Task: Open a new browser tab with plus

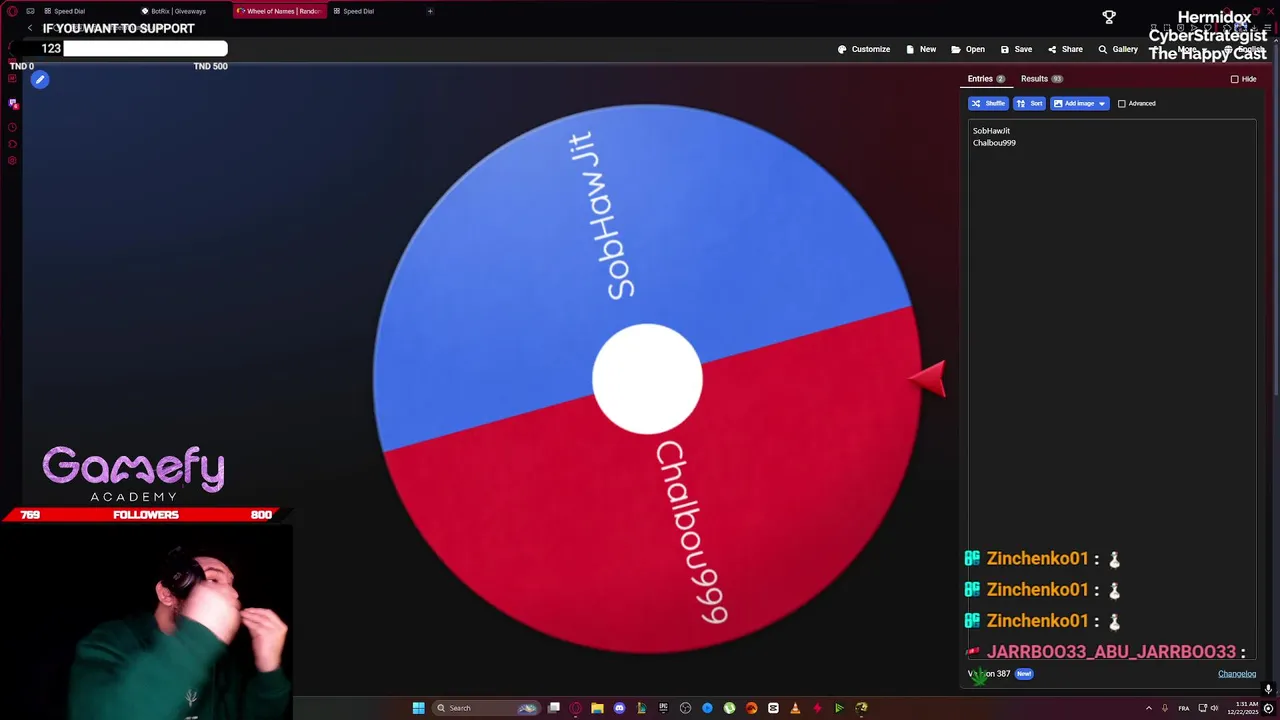Action: point(430,11)
